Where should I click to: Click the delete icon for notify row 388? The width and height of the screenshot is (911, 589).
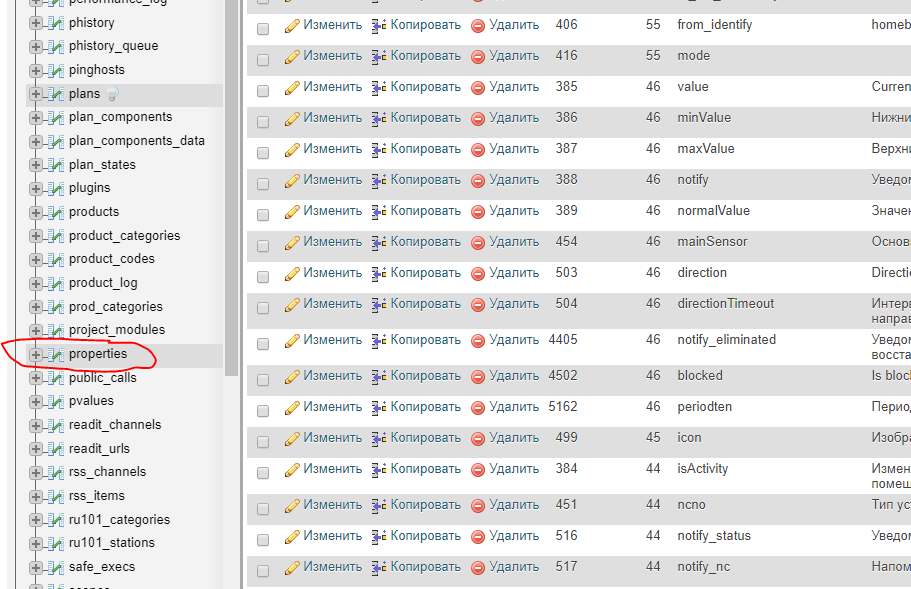click(478, 181)
